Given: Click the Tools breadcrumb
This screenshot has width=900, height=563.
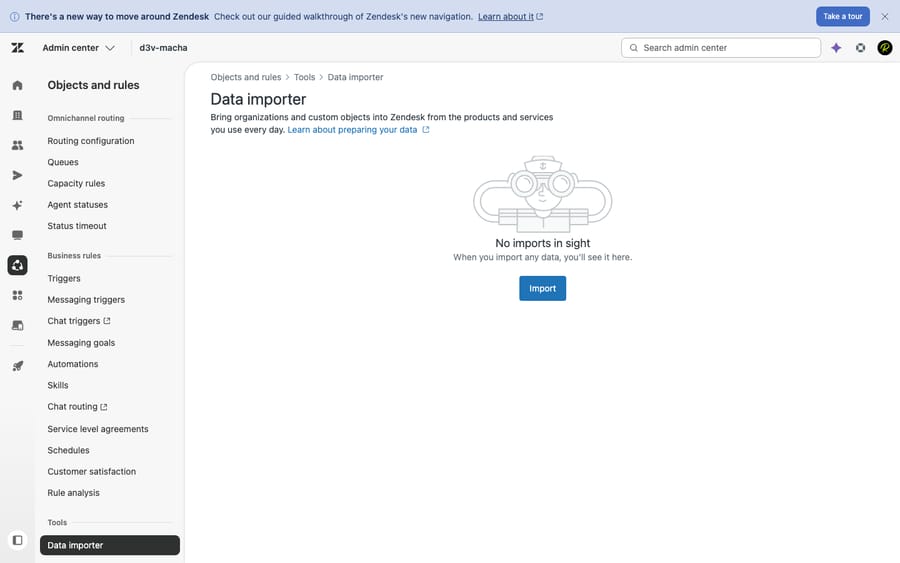Looking at the screenshot, I should tap(304, 77).
